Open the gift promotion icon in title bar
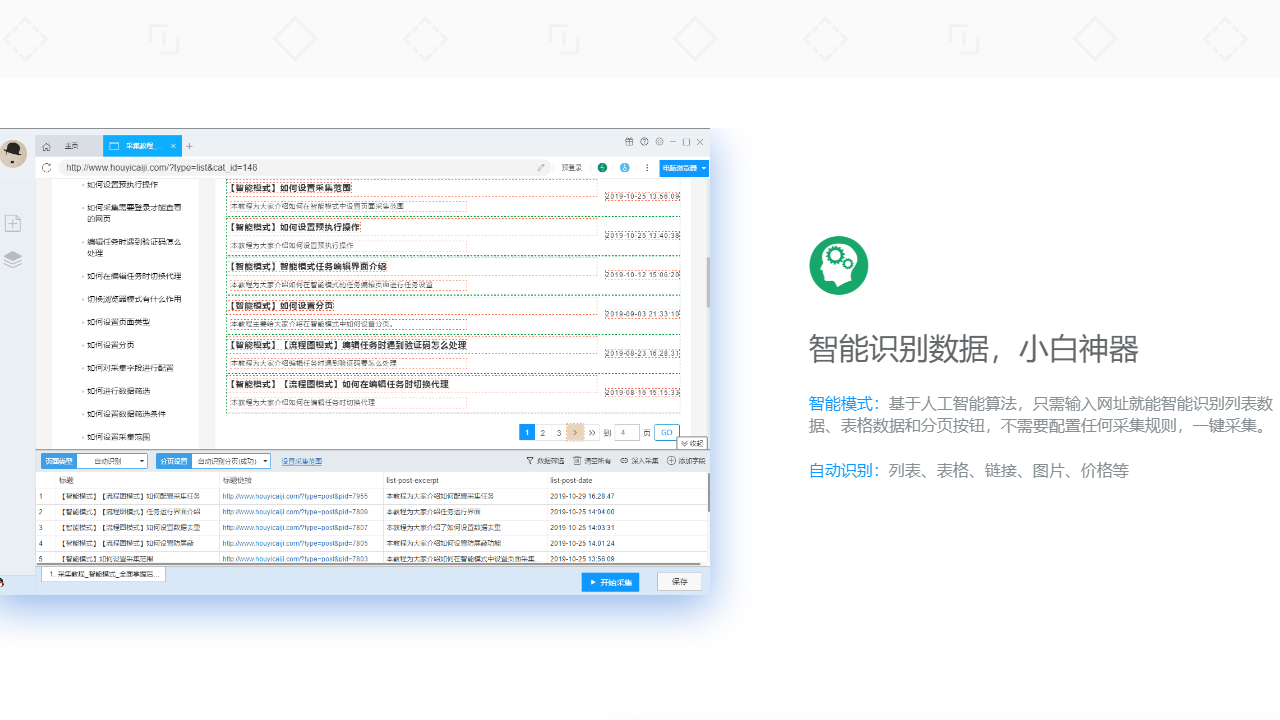This screenshot has height=720, width=1280. coord(630,142)
